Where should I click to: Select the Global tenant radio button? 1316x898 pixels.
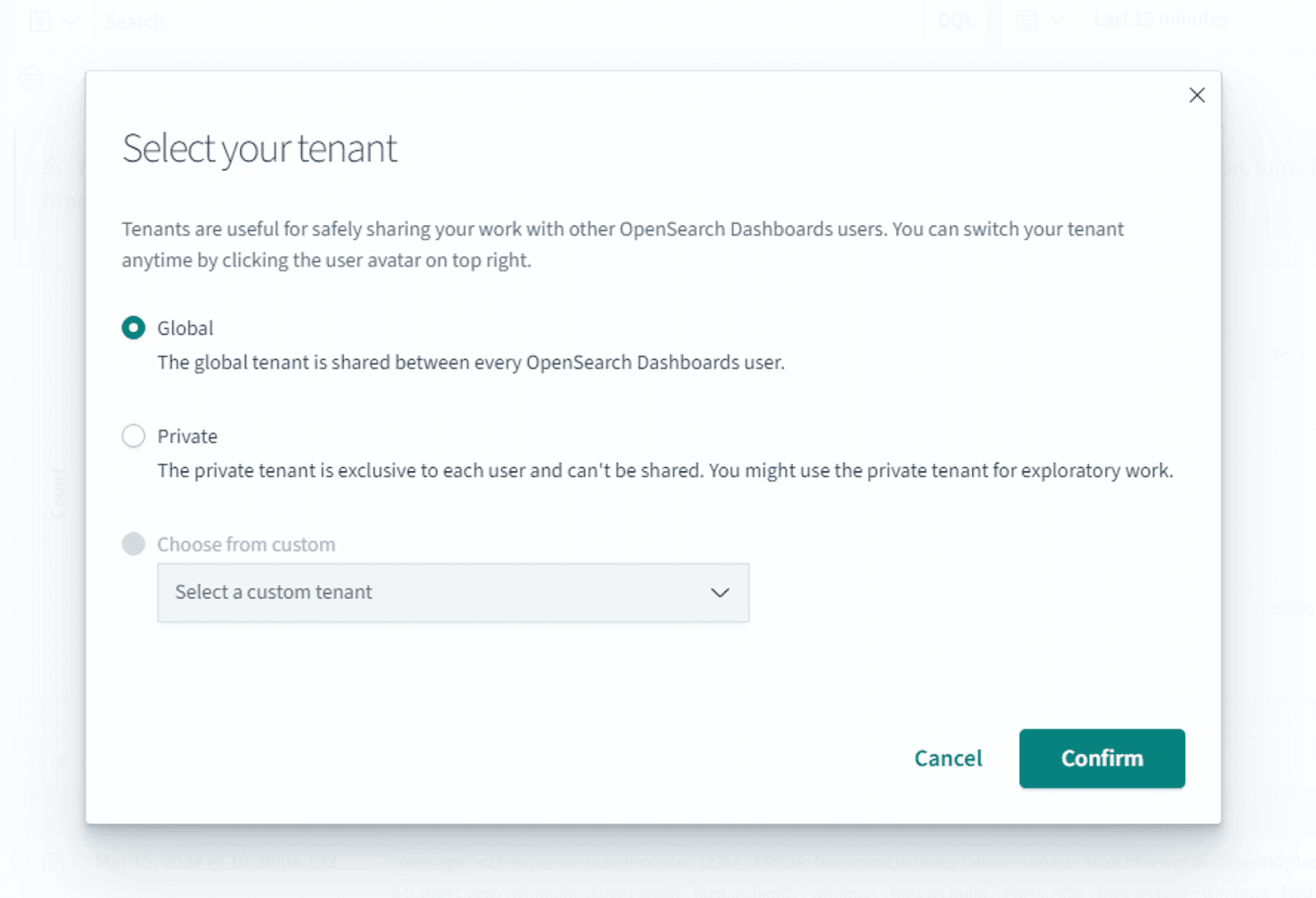tap(132, 327)
